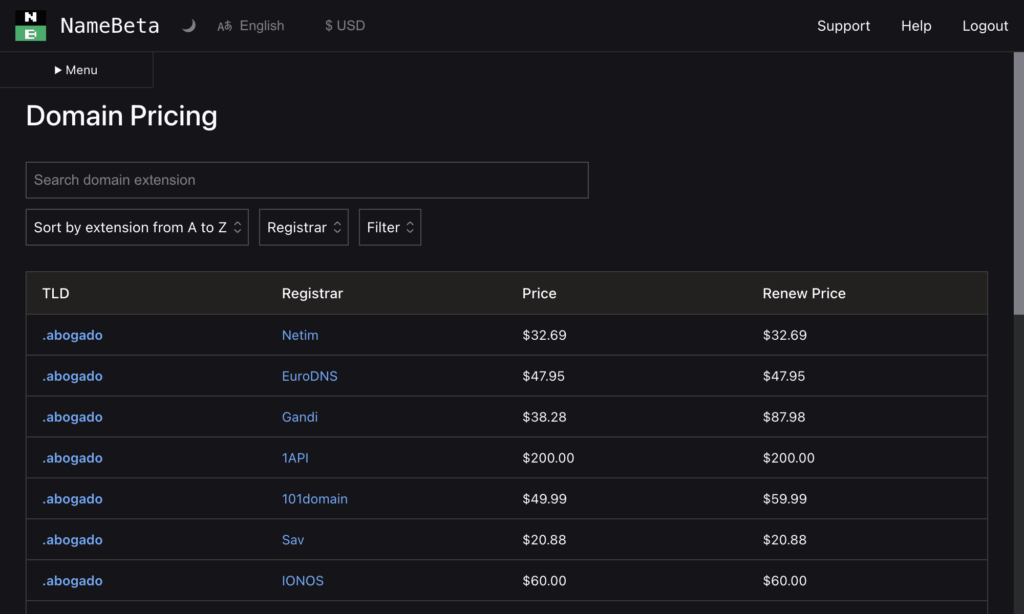Expand the Menu disclosure
Viewport: 1024px width, 614px height.
(76, 70)
